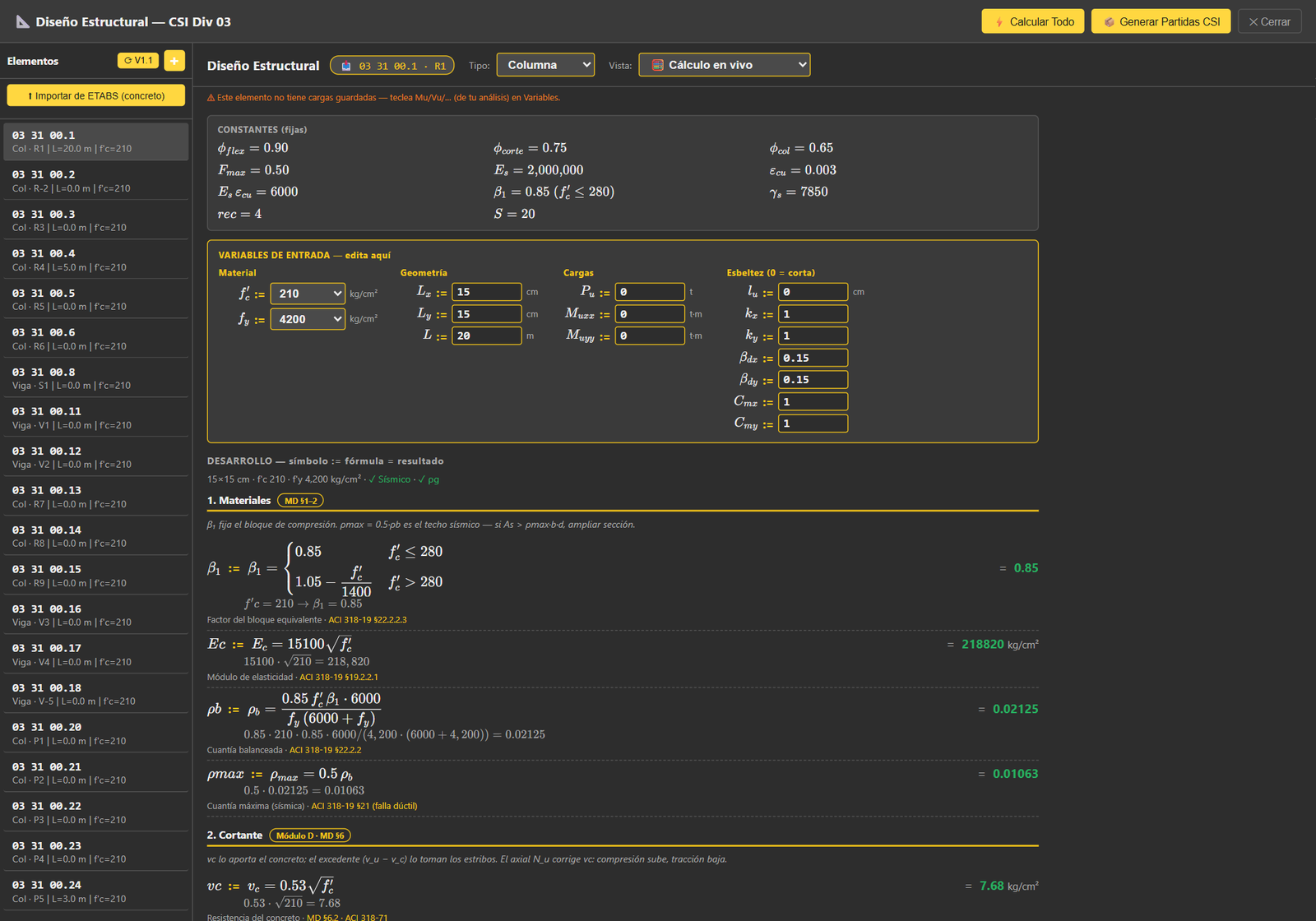Screen dimensions: 1316x921
Task: Select element 03 31 00.17 Viga V4
Action: [x=96, y=655]
